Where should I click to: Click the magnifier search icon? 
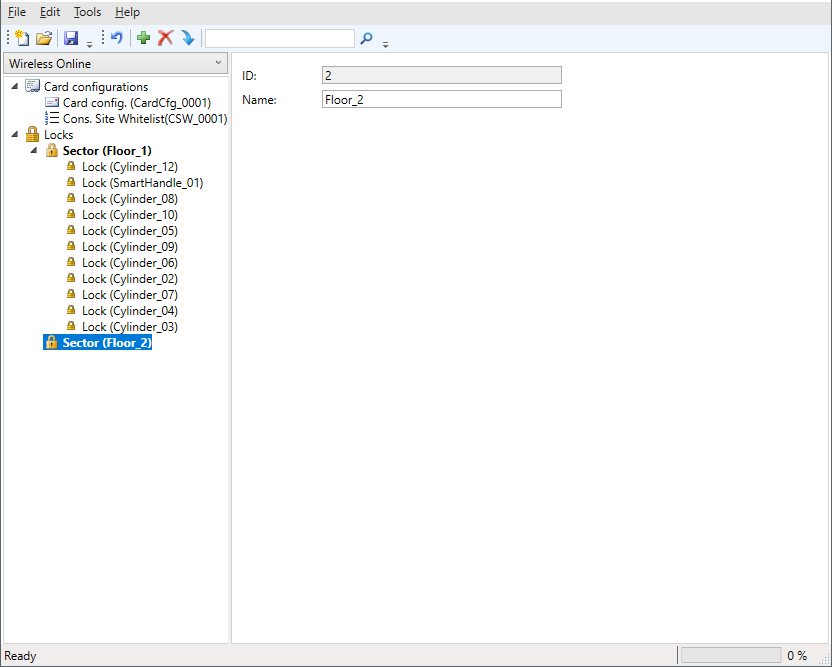pos(366,38)
